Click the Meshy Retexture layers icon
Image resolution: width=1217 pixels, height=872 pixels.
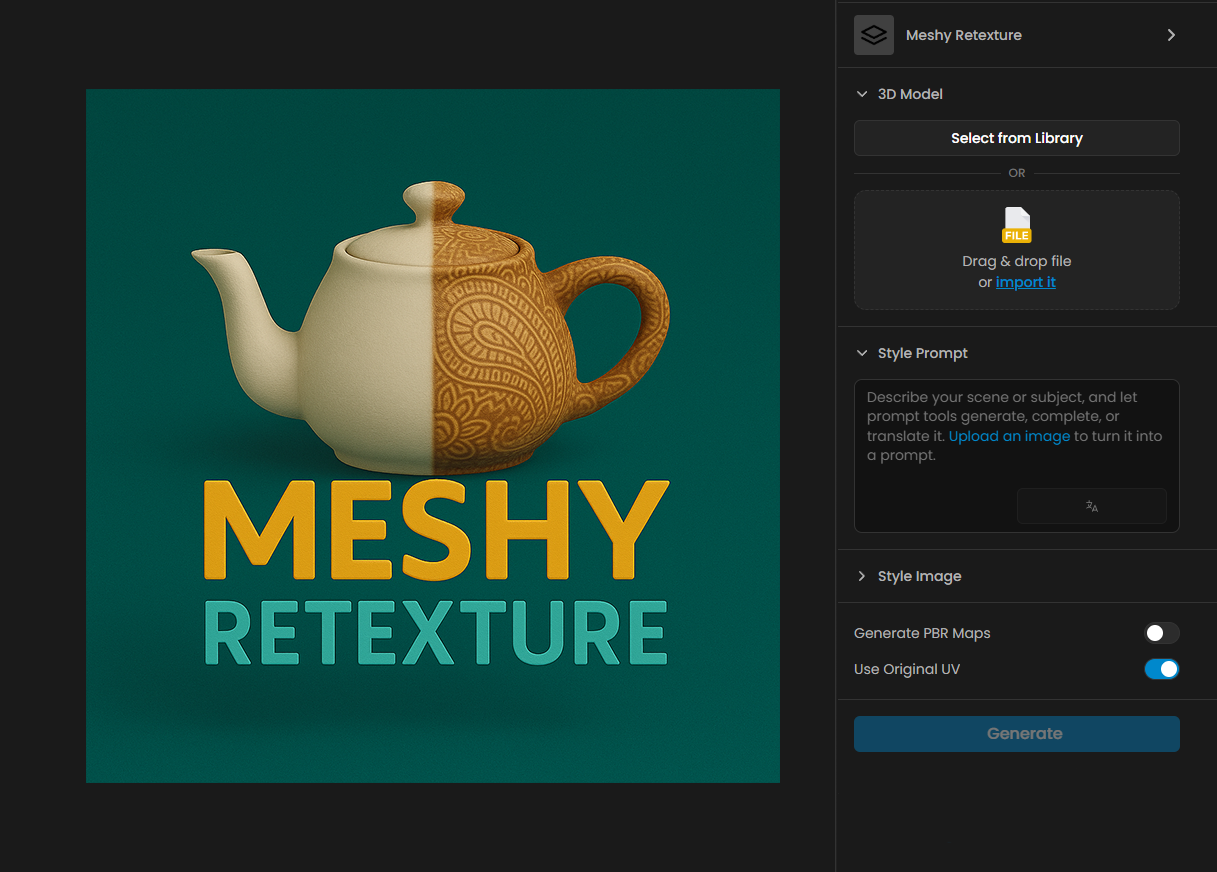(x=873, y=35)
